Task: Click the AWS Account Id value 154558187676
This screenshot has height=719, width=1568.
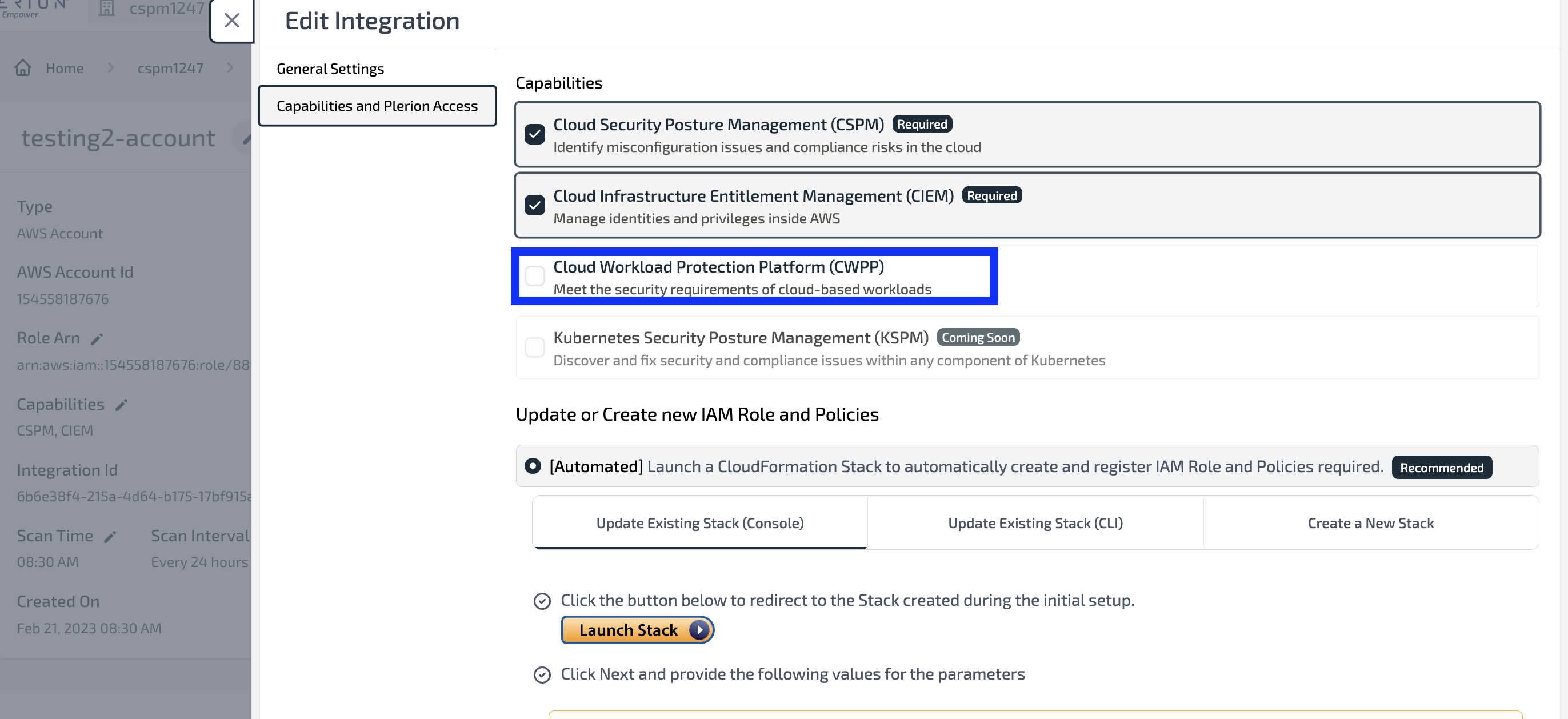Action: (x=63, y=299)
